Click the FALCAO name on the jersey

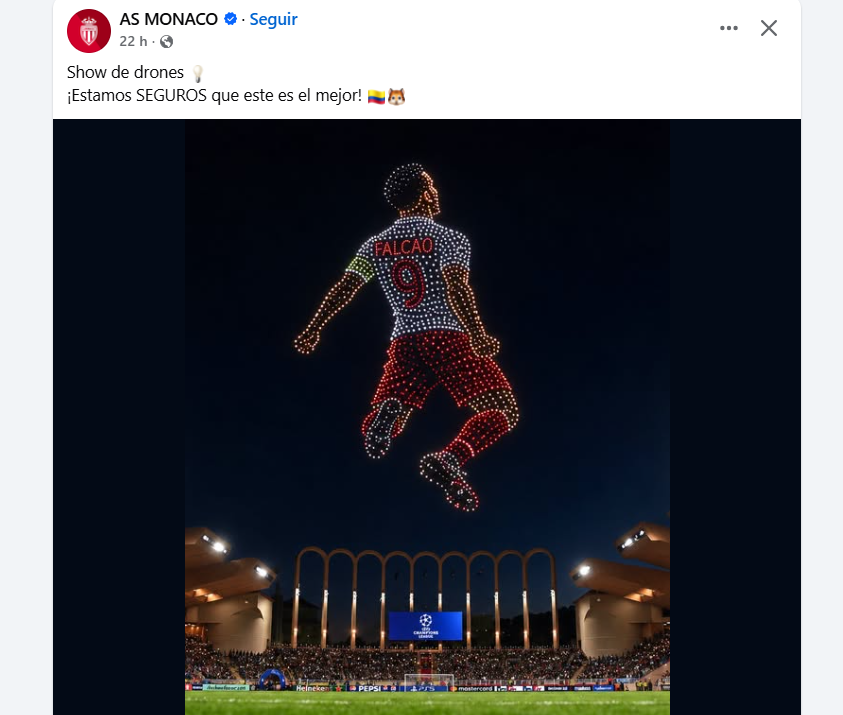coord(404,247)
